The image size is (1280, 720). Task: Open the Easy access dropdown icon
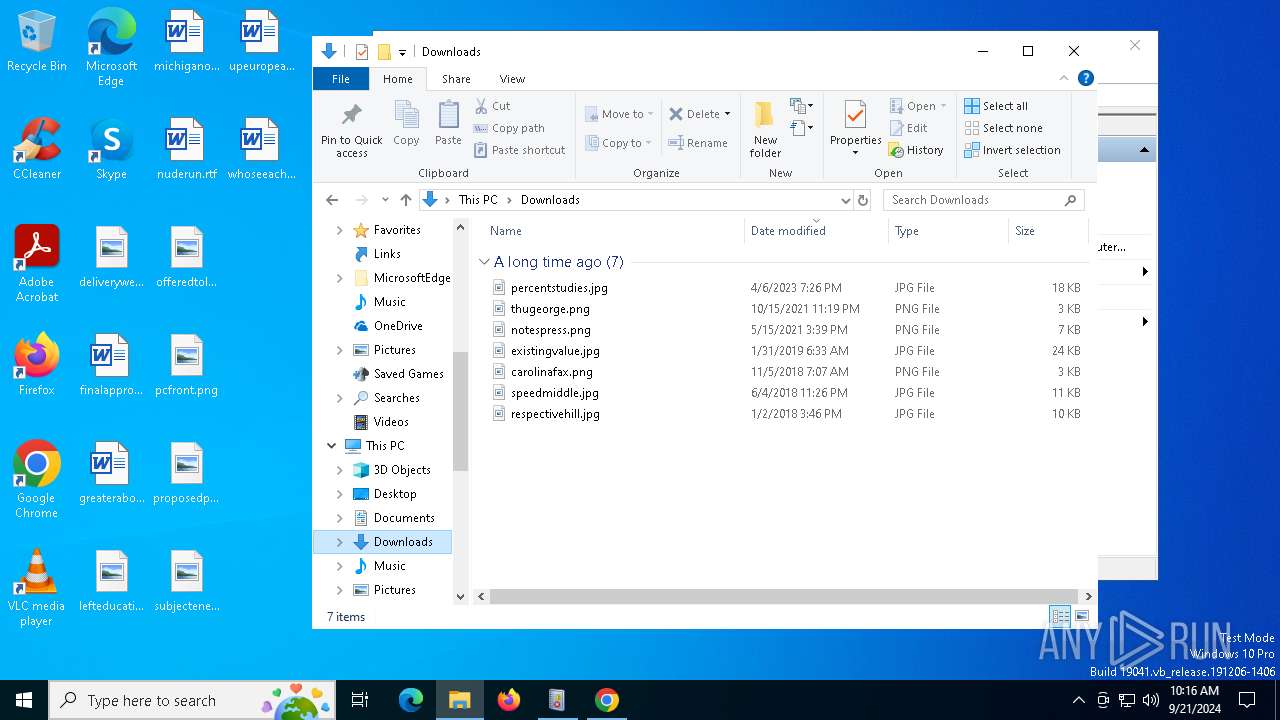pyautogui.click(x=801, y=128)
